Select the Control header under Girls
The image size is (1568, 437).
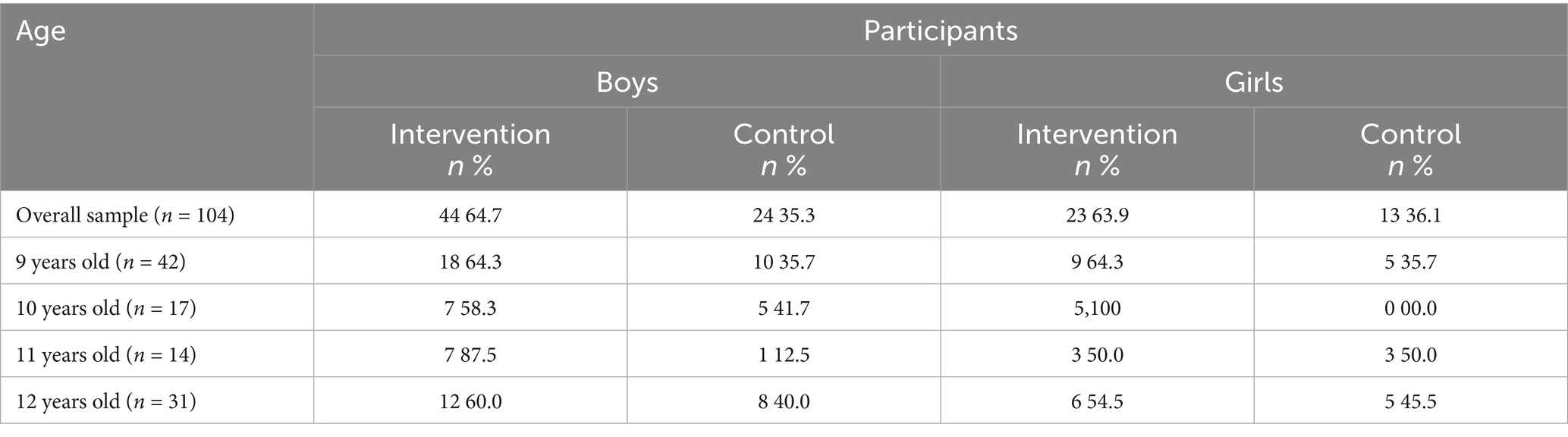[1409, 149]
